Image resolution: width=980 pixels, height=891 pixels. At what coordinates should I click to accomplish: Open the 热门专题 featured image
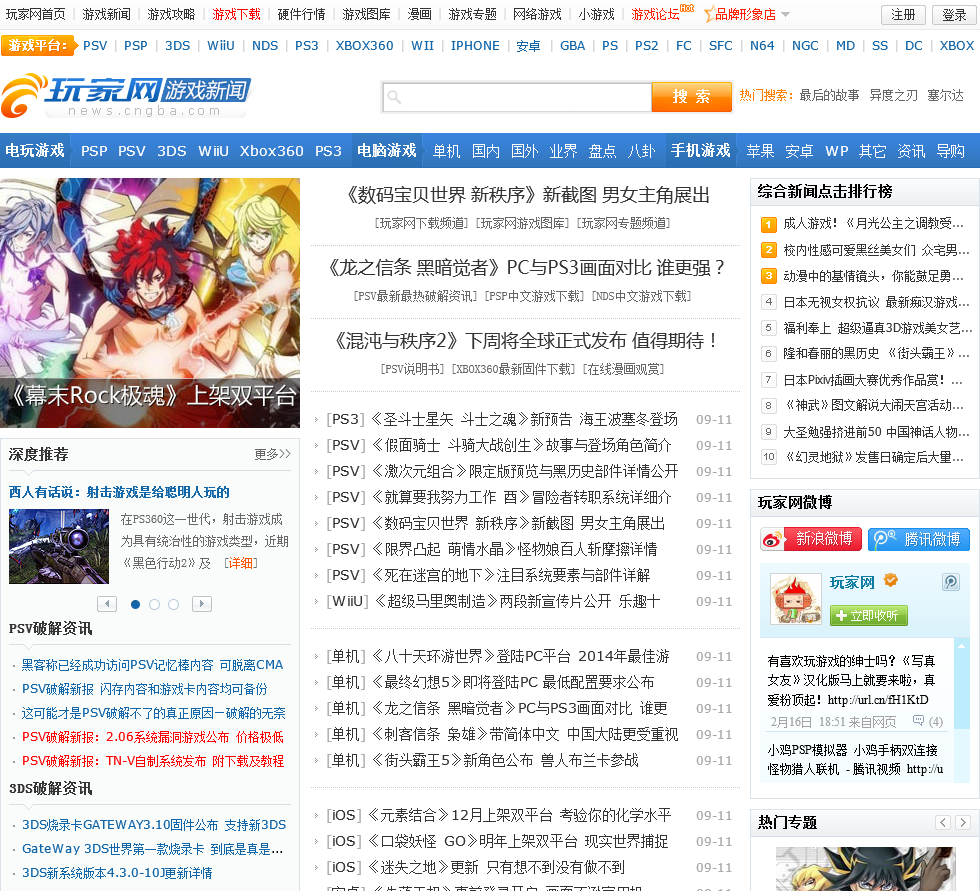click(866, 869)
